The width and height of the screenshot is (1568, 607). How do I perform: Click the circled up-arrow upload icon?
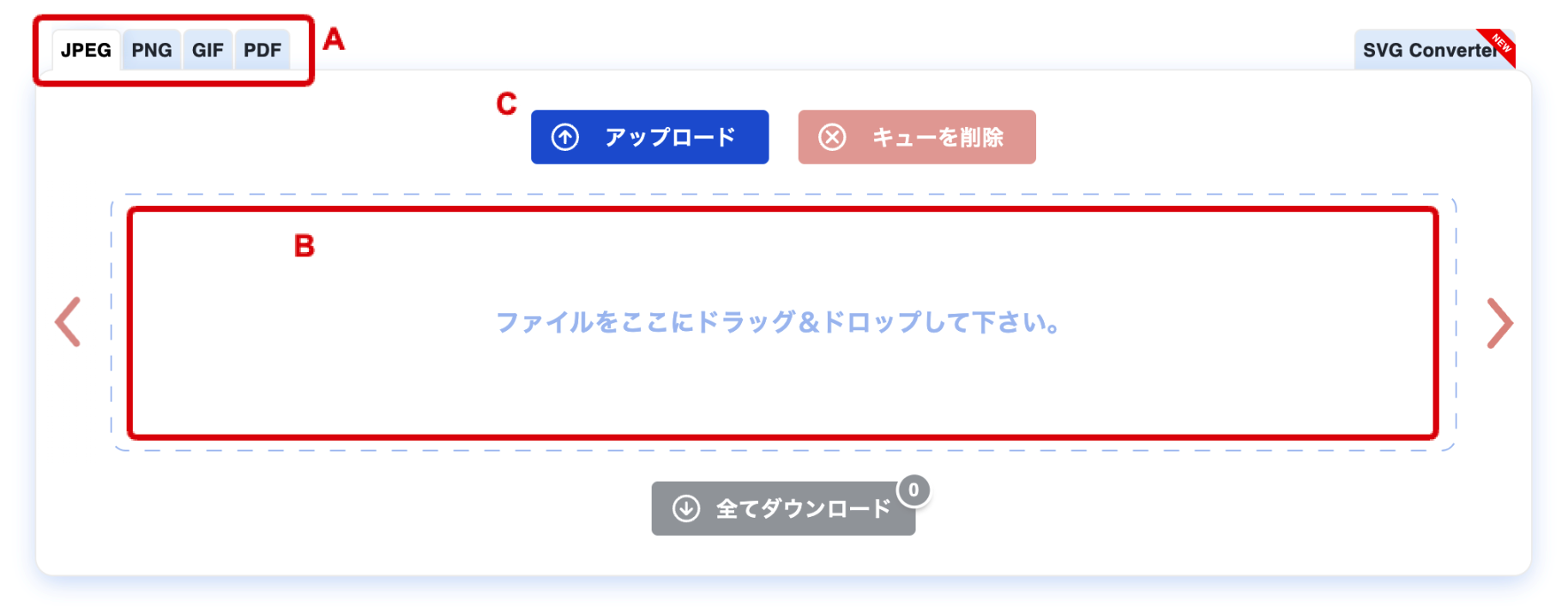[x=564, y=137]
